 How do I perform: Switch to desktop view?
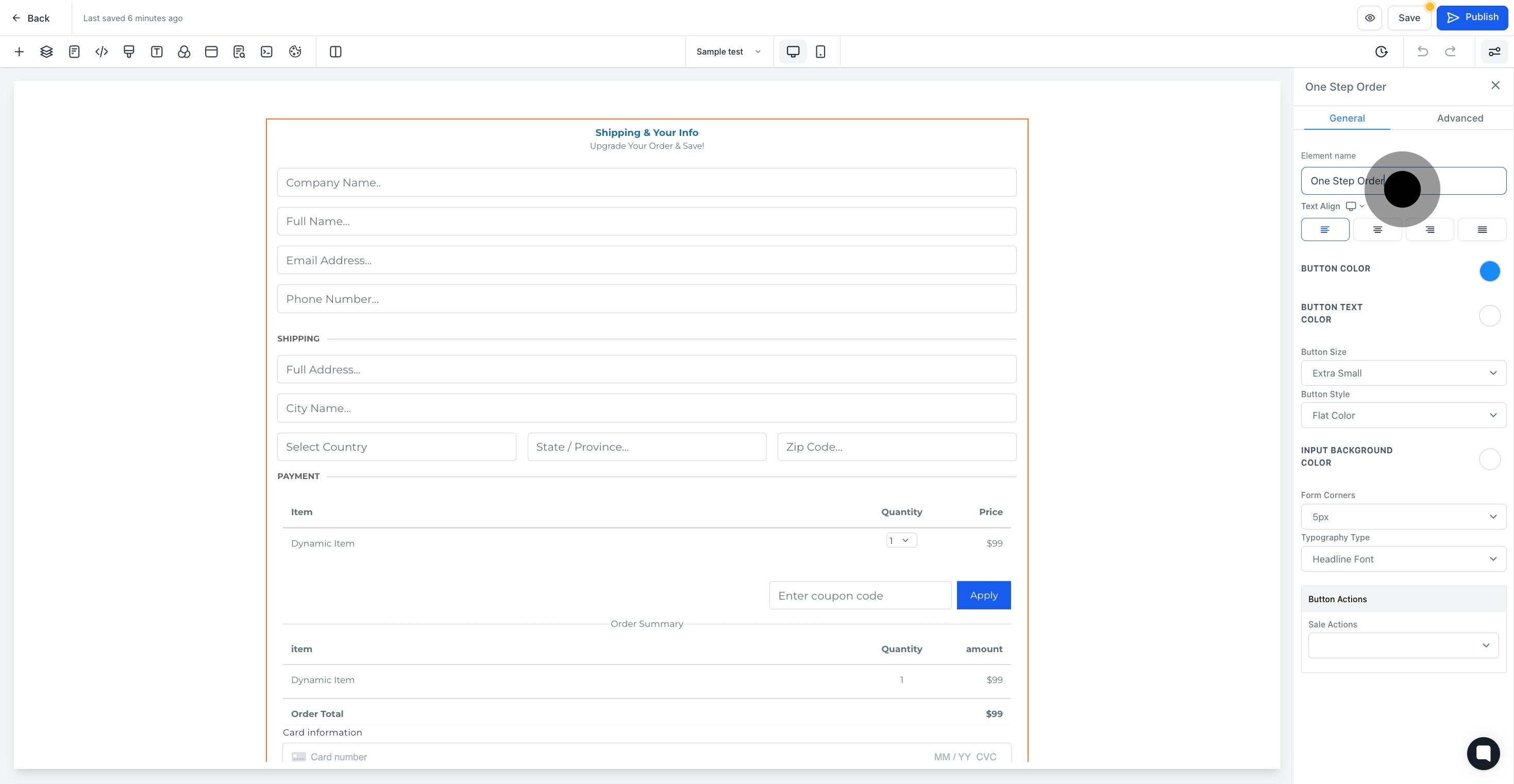point(793,52)
